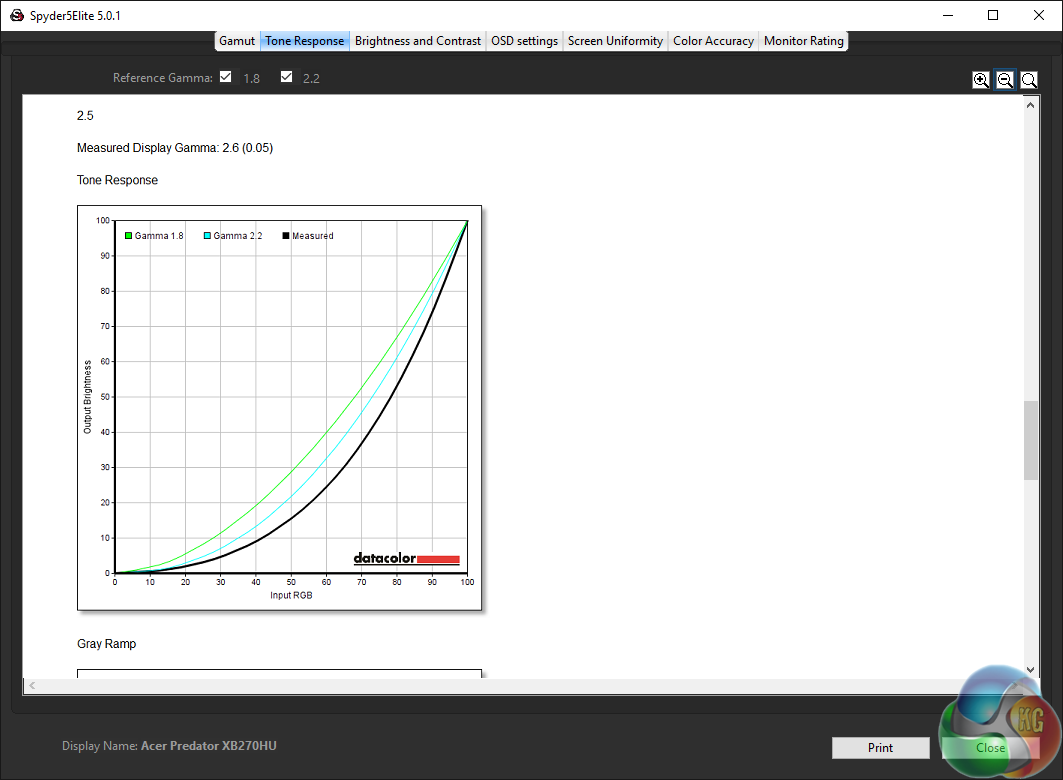
Task: Uncheck the 2.2 reference gamma checkbox
Action: 287,77
